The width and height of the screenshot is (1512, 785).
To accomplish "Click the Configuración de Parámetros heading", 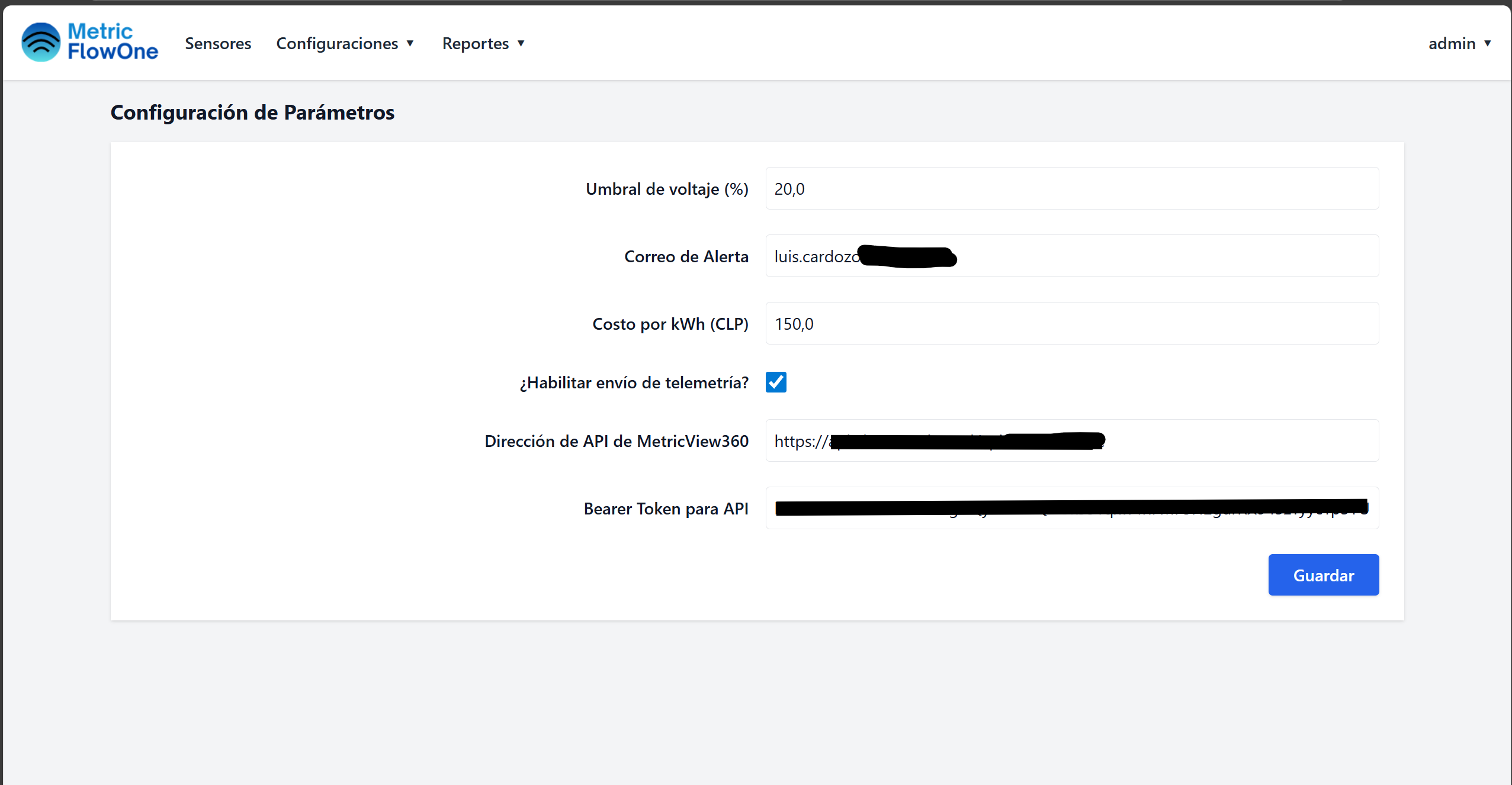I will [252, 112].
